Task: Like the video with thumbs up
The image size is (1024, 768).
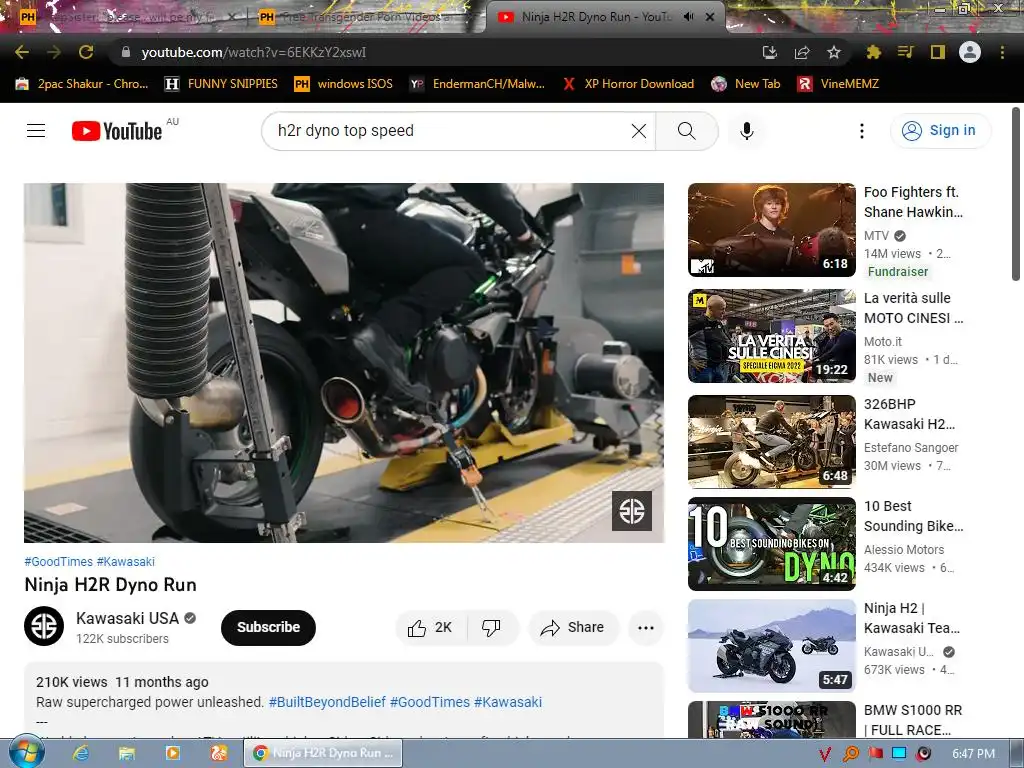Action: (430, 628)
